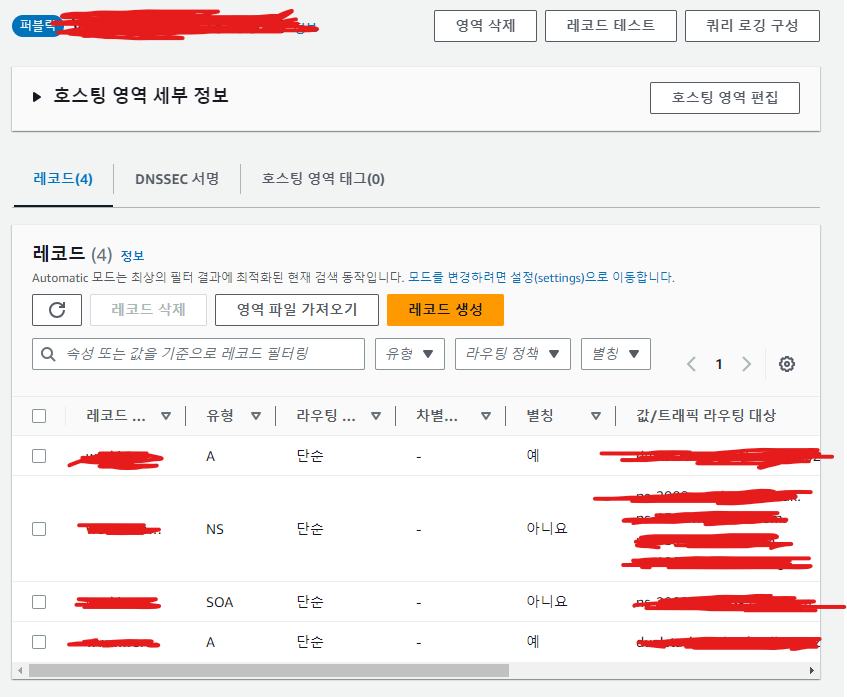Image resolution: width=847 pixels, height=697 pixels.
Task: Open the 유형 filter dropdown
Action: [x=409, y=353]
